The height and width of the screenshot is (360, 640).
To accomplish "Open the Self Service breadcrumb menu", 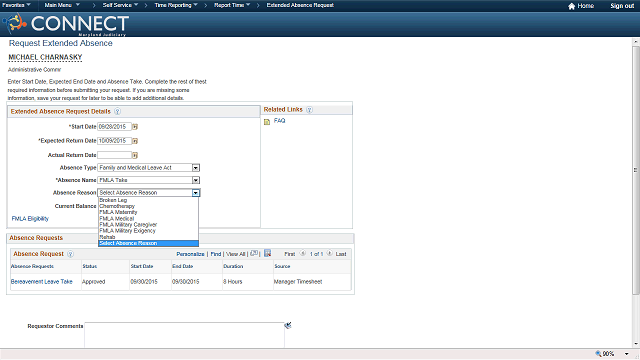I will click(120, 5).
